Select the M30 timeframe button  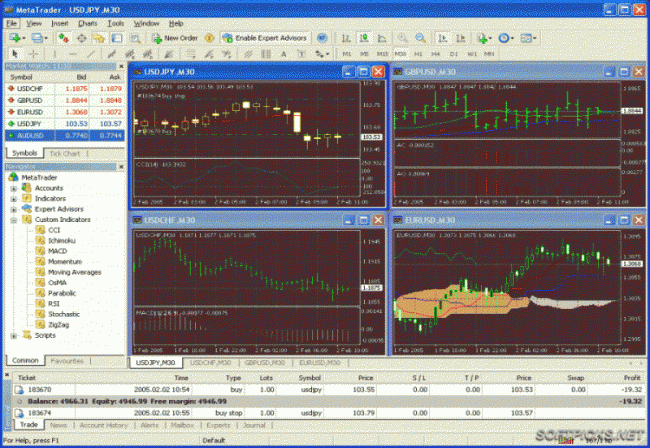400,54
